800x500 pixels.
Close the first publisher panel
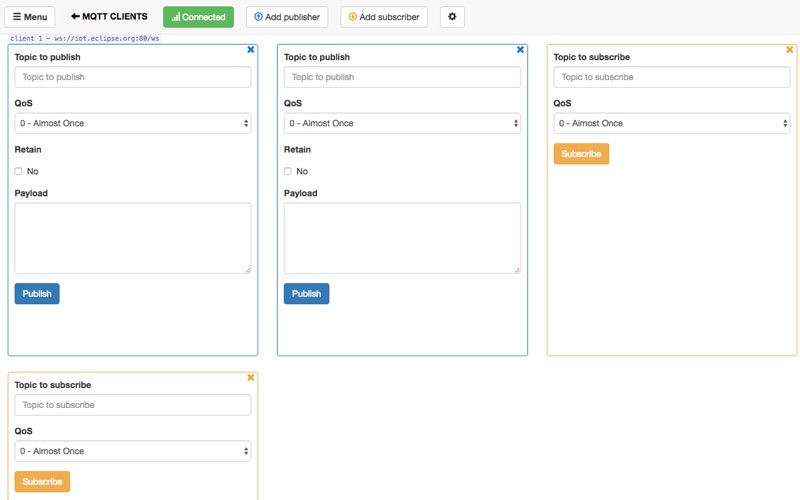tap(251, 49)
